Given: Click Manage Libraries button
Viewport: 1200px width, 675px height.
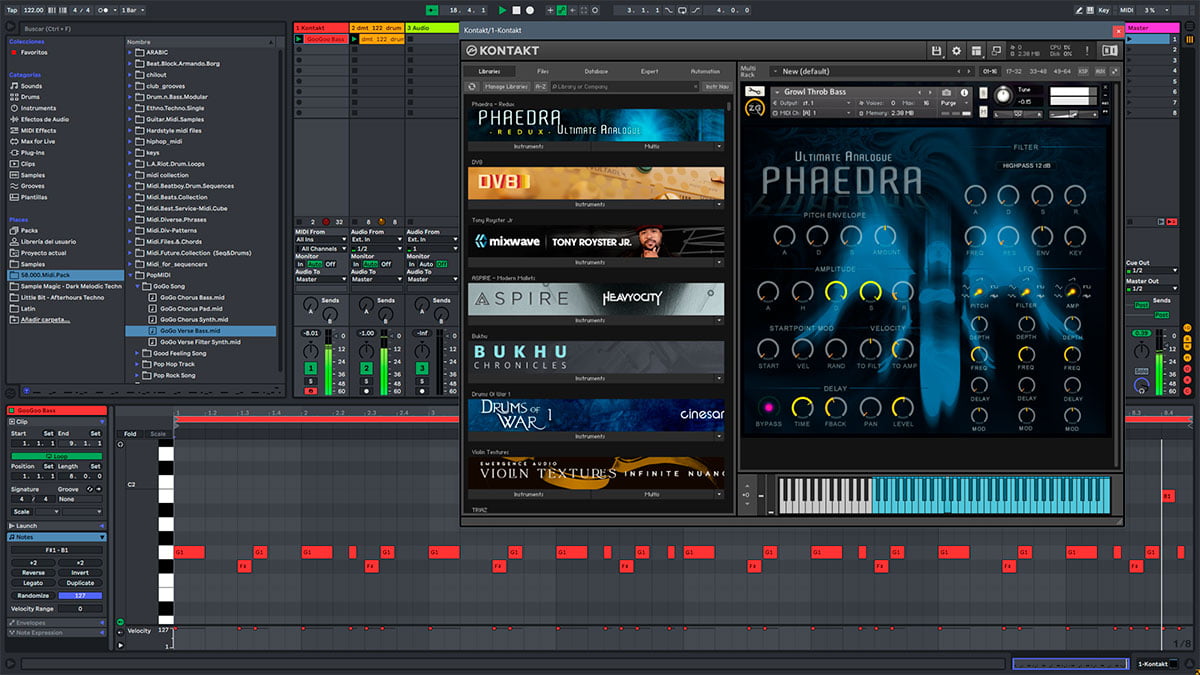Looking at the screenshot, I should [506, 87].
